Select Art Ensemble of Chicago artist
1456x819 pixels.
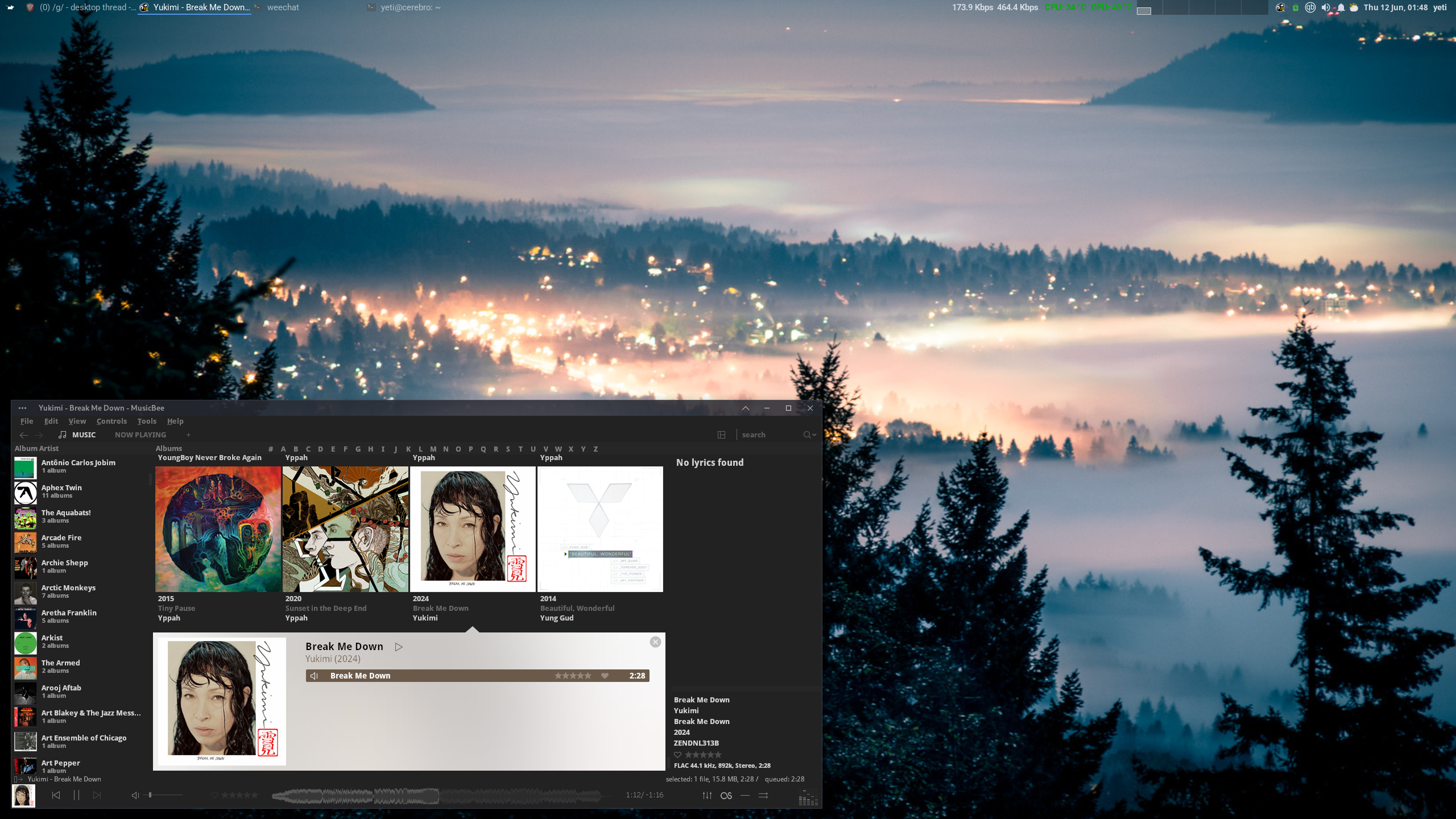coord(80,742)
